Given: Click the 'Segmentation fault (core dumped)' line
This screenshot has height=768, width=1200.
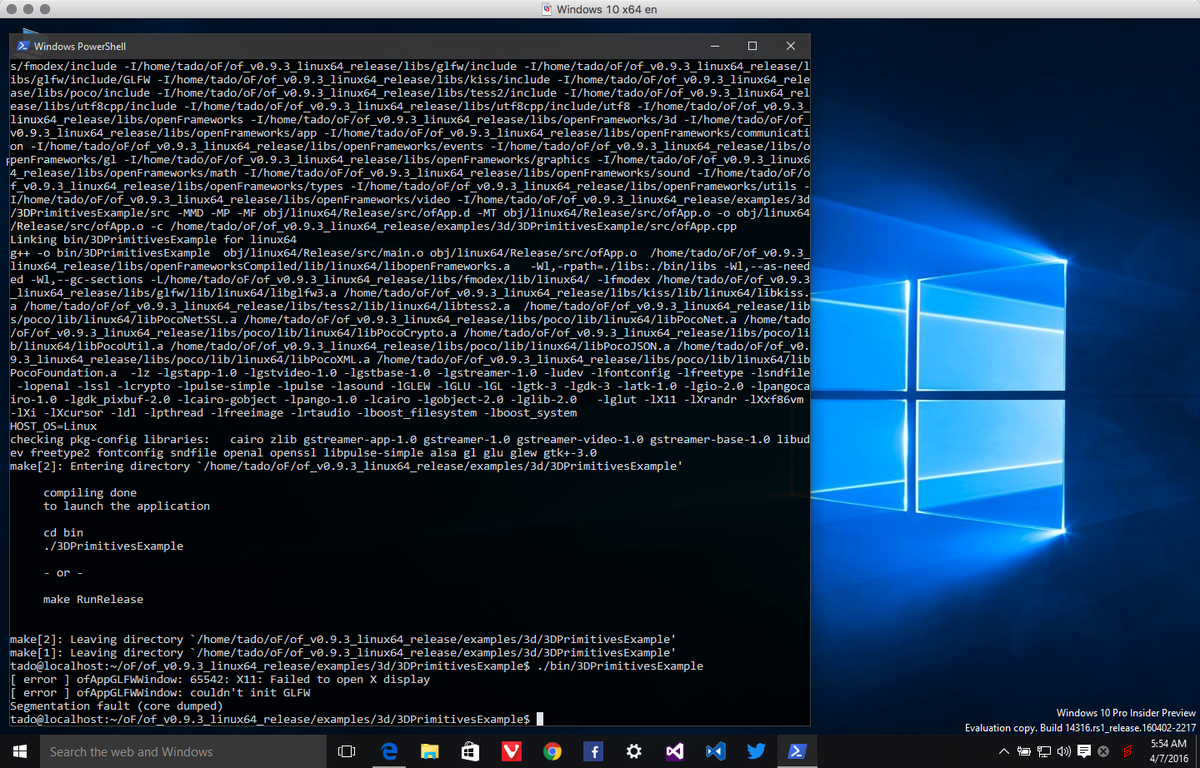Looking at the screenshot, I should tap(116, 706).
